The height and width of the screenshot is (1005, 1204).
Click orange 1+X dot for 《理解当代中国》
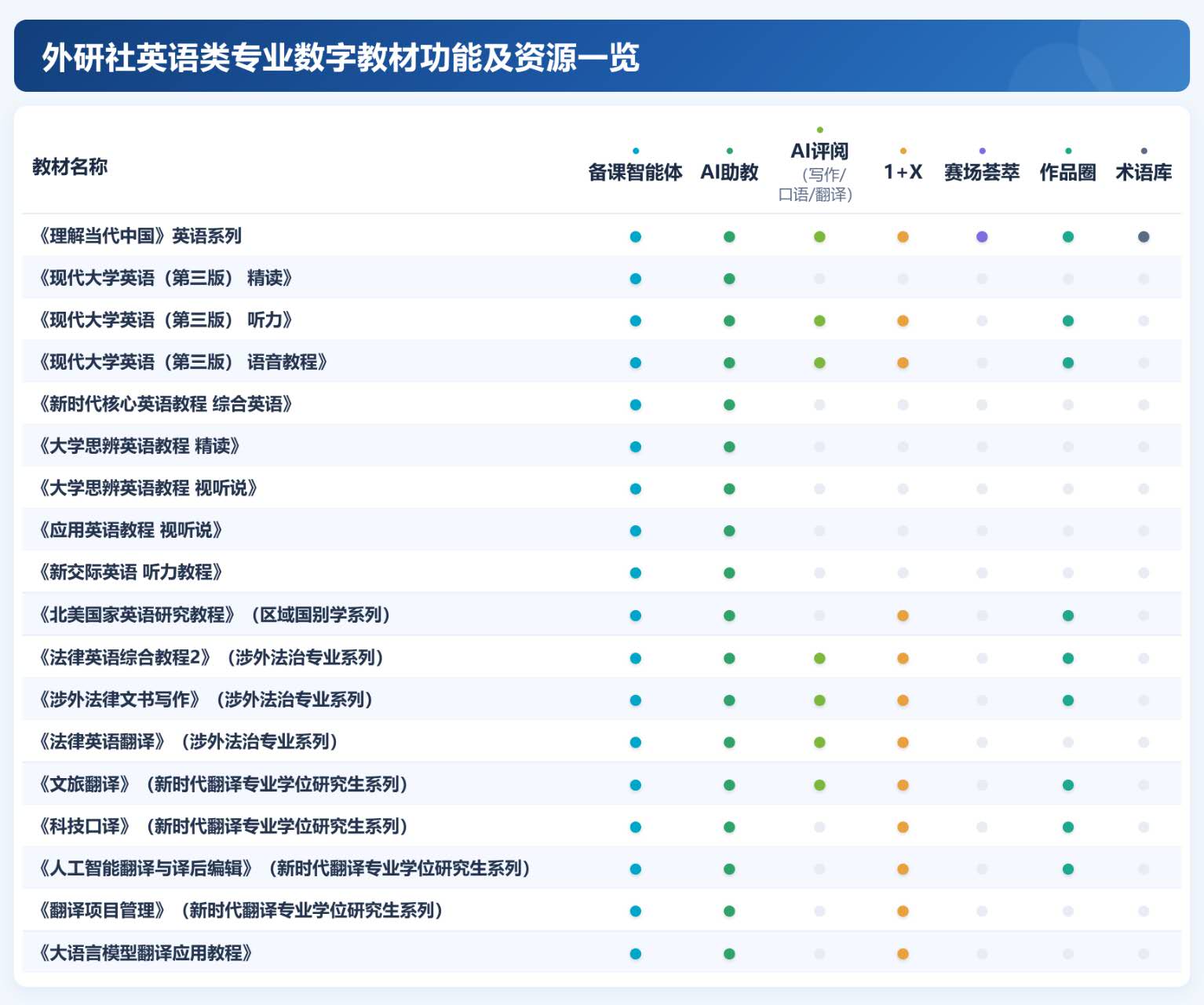(x=903, y=236)
